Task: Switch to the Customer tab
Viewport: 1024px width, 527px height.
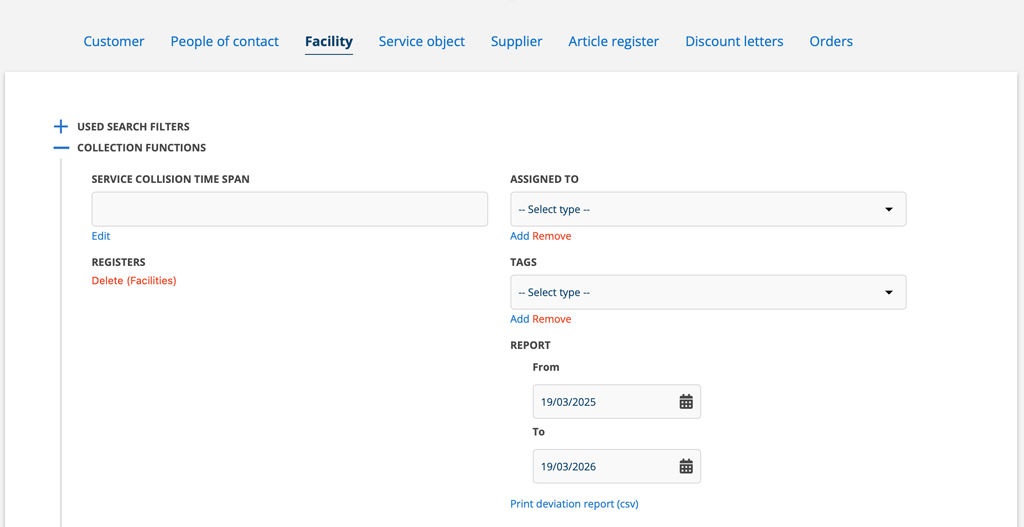Action: 114,41
